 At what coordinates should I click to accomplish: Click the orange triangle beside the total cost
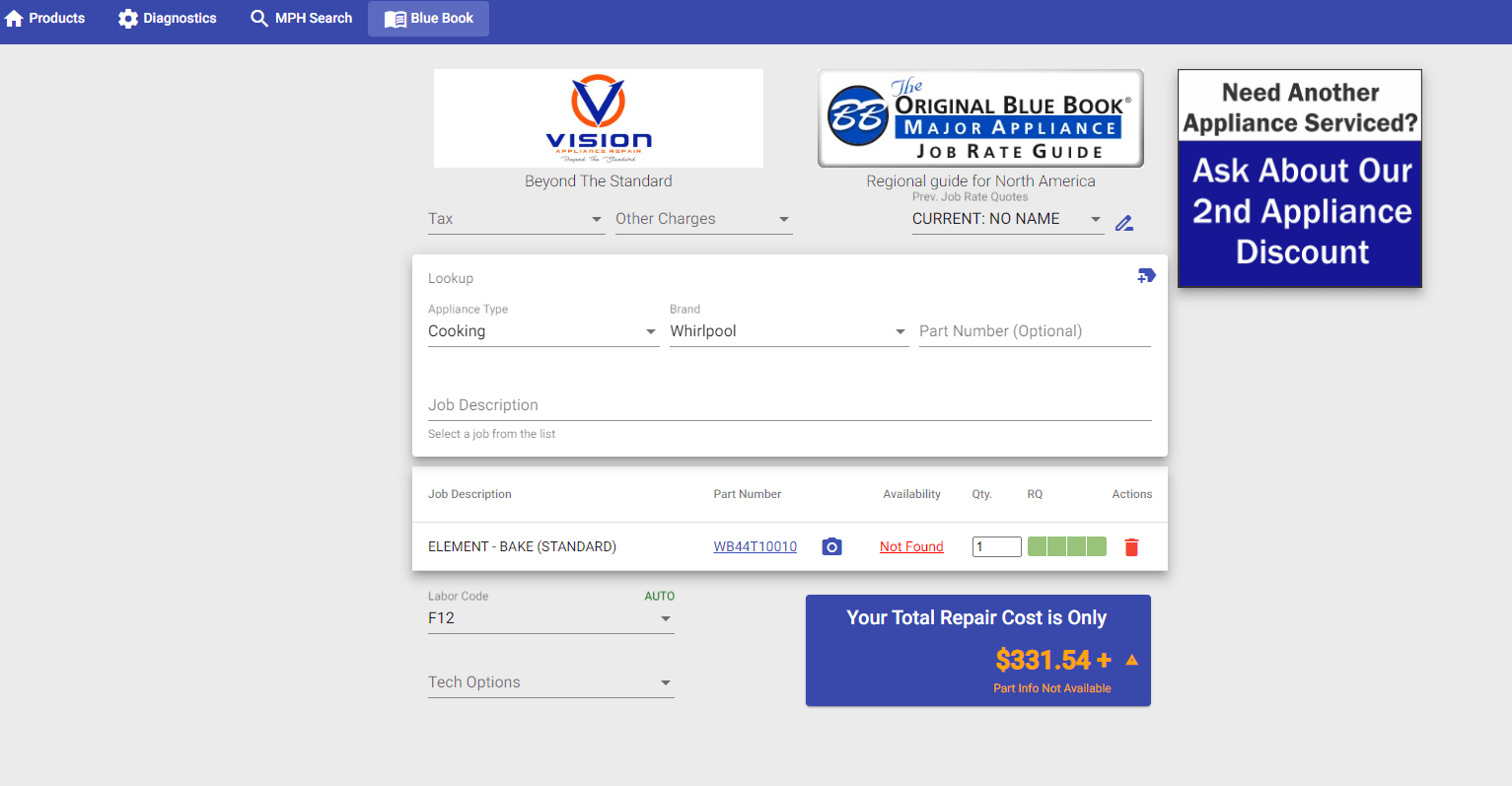tap(1132, 660)
